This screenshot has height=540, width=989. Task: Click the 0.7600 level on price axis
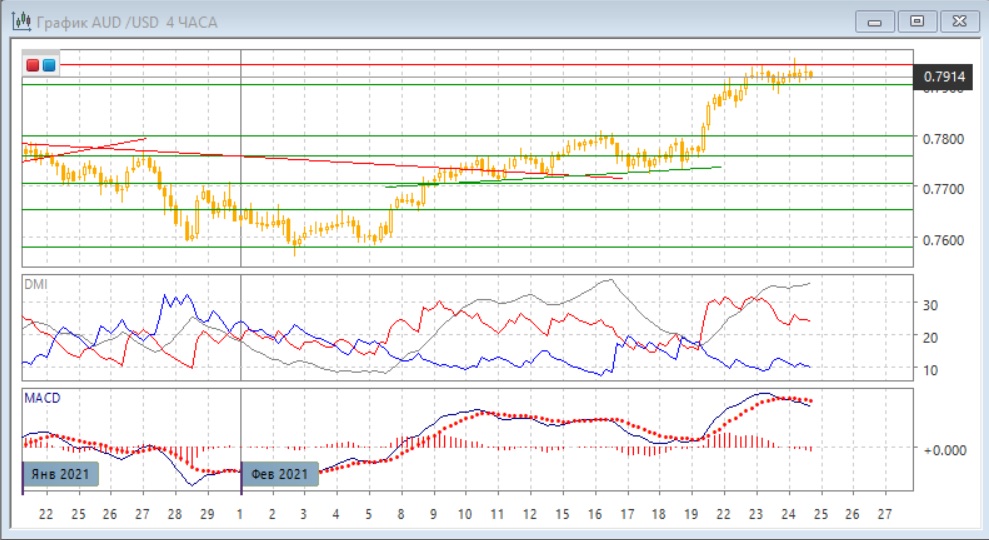click(x=944, y=240)
